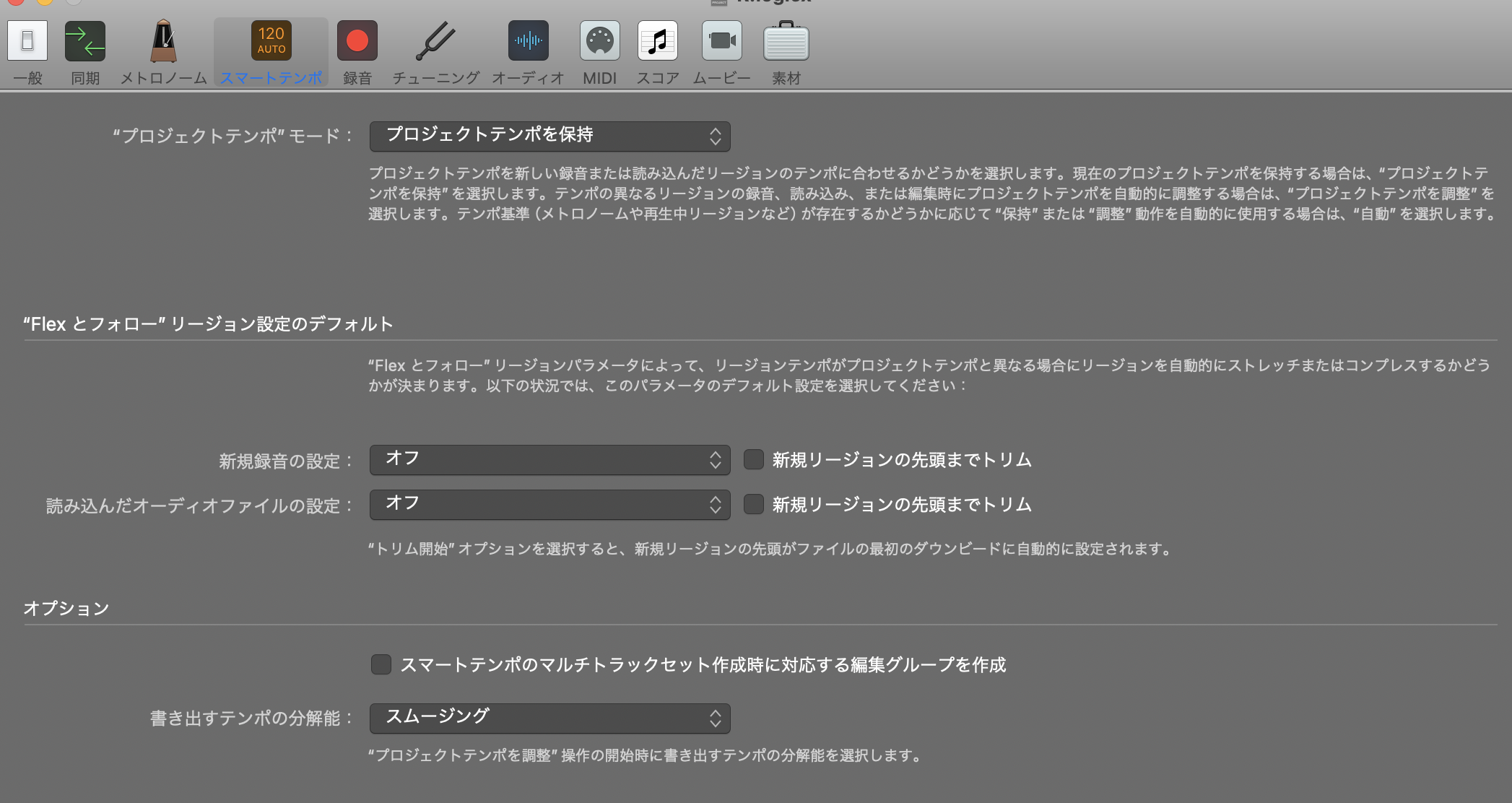
Task: Enable trim checkbox beside 新規録音の設定
Action: click(754, 460)
